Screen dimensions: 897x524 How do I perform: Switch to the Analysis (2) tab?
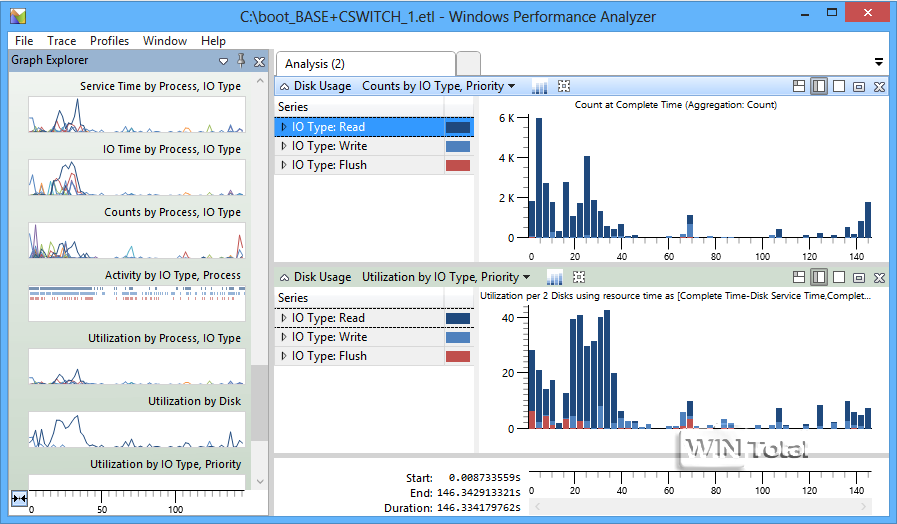tap(366, 63)
